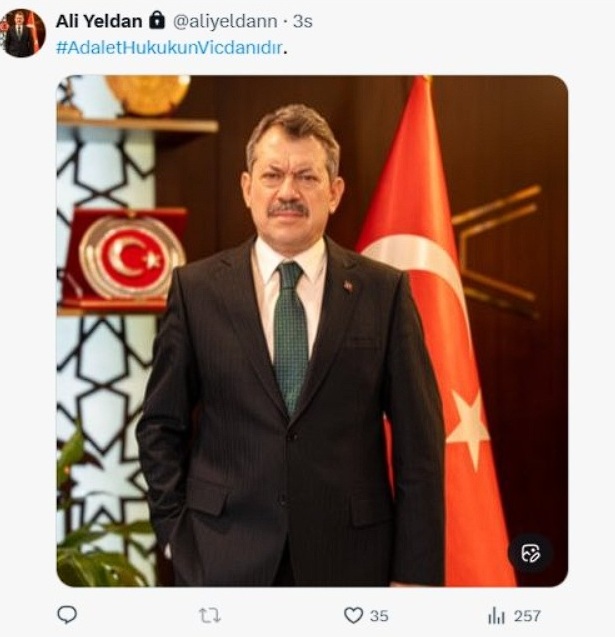Open the view analytics bar-chart icon
Screen dimensions: 615x637
point(496,615)
